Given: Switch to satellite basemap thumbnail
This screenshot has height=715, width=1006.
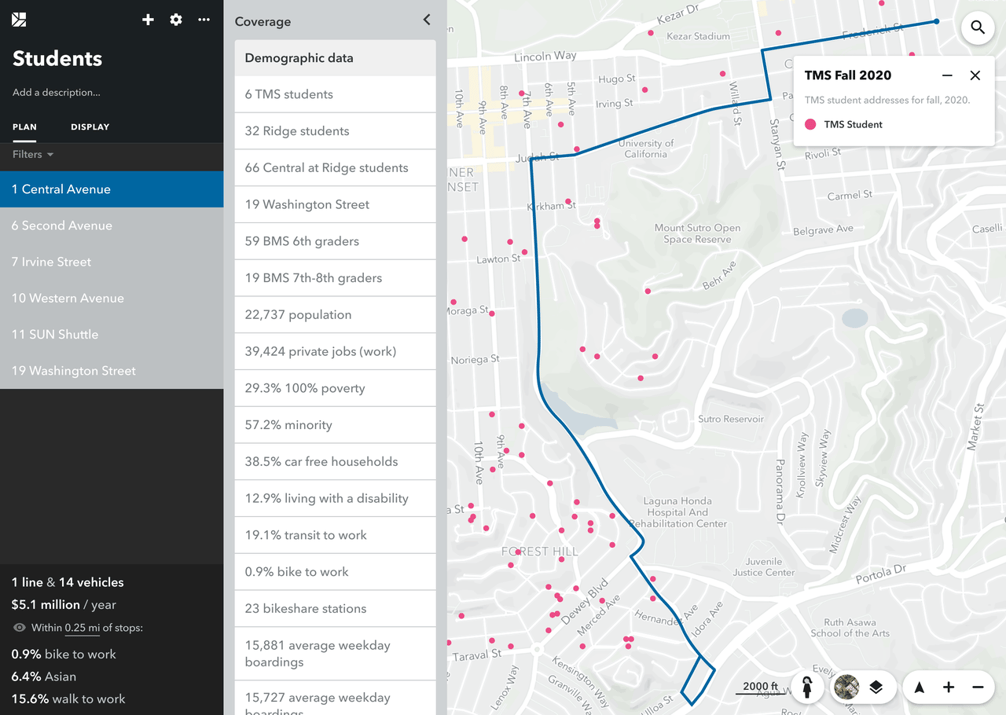Looking at the screenshot, I should 847,687.
